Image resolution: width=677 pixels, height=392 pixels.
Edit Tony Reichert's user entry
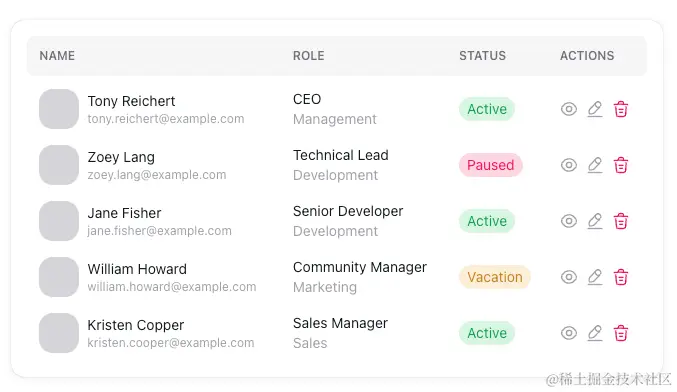click(595, 109)
